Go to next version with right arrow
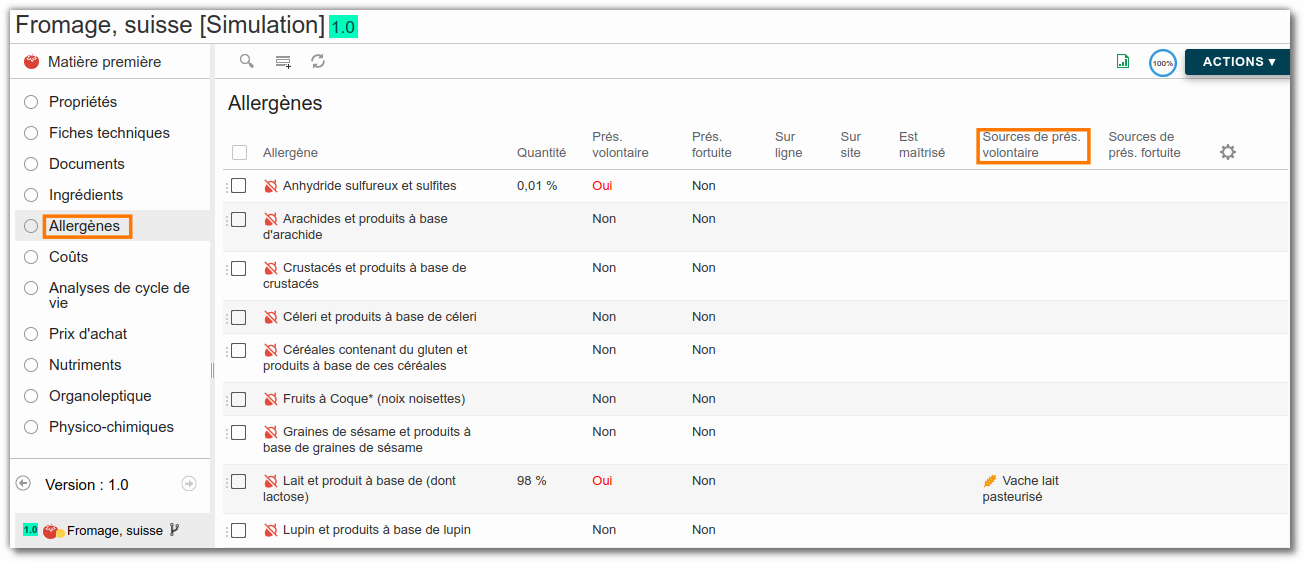The width and height of the screenshot is (1306, 564). tap(189, 484)
